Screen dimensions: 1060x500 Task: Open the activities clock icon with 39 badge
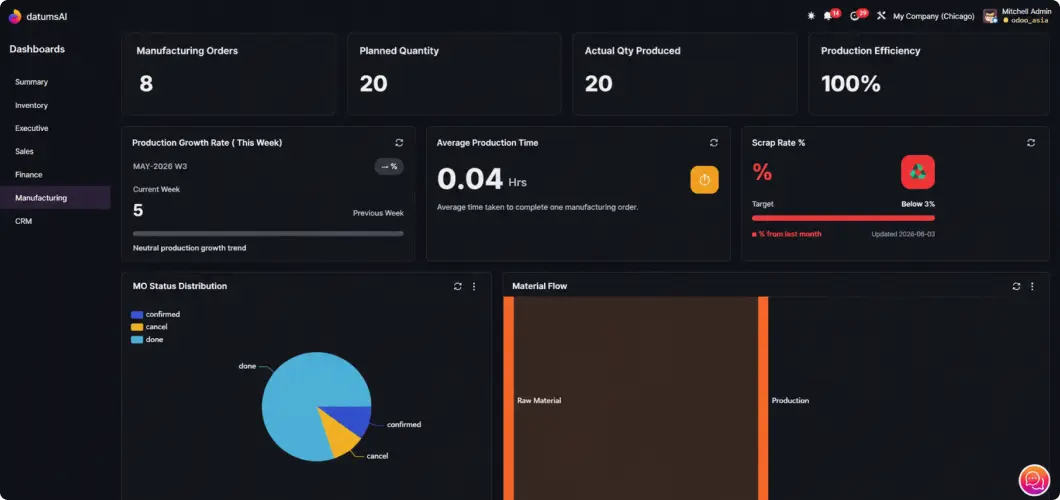coord(854,16)
